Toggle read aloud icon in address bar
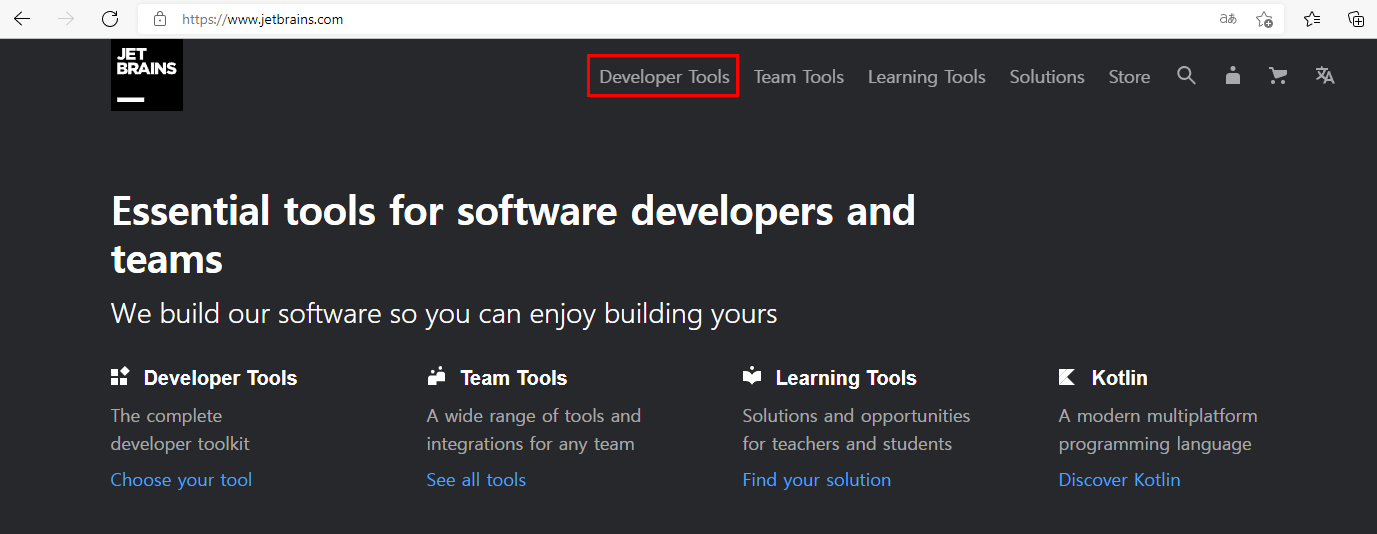Screen dimensions: 1377x534 (x=1228, y=19)
